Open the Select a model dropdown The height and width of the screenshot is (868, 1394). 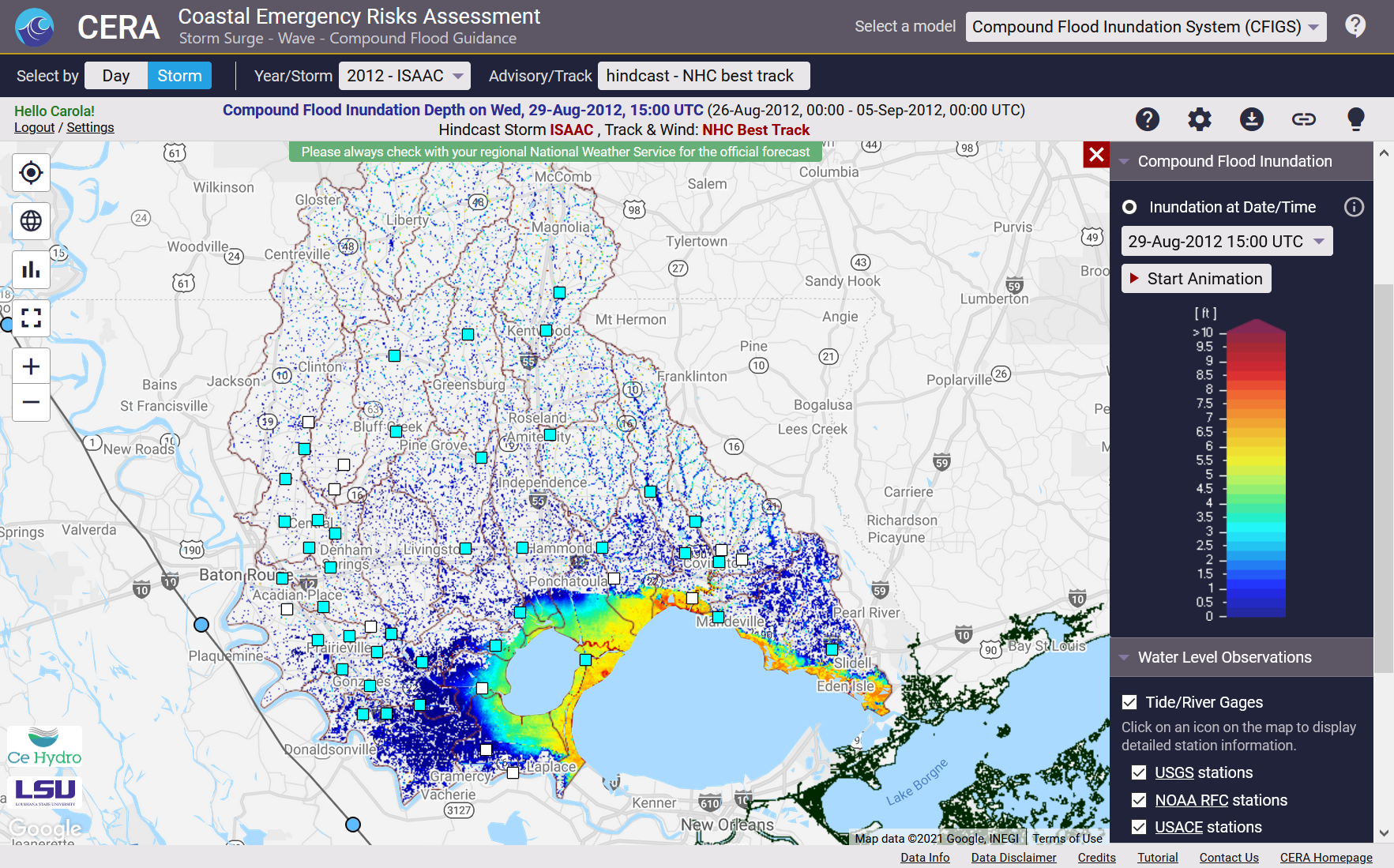click(x=1145, y=26)
